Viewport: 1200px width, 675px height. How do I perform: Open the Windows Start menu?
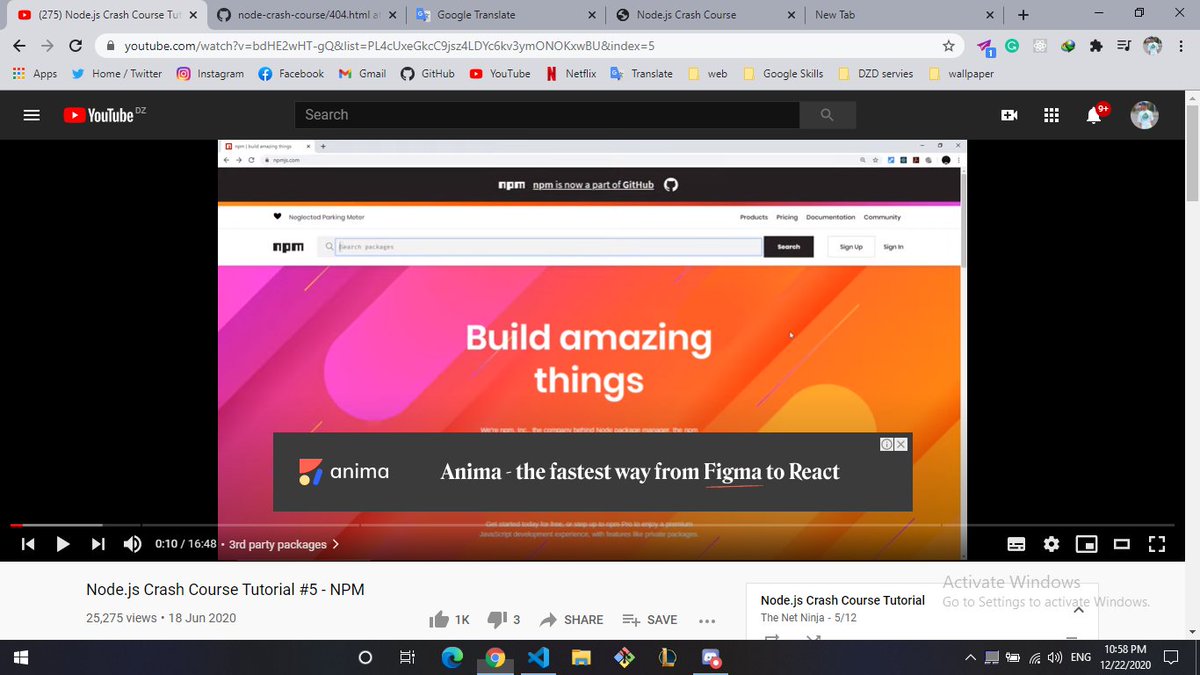20,657
